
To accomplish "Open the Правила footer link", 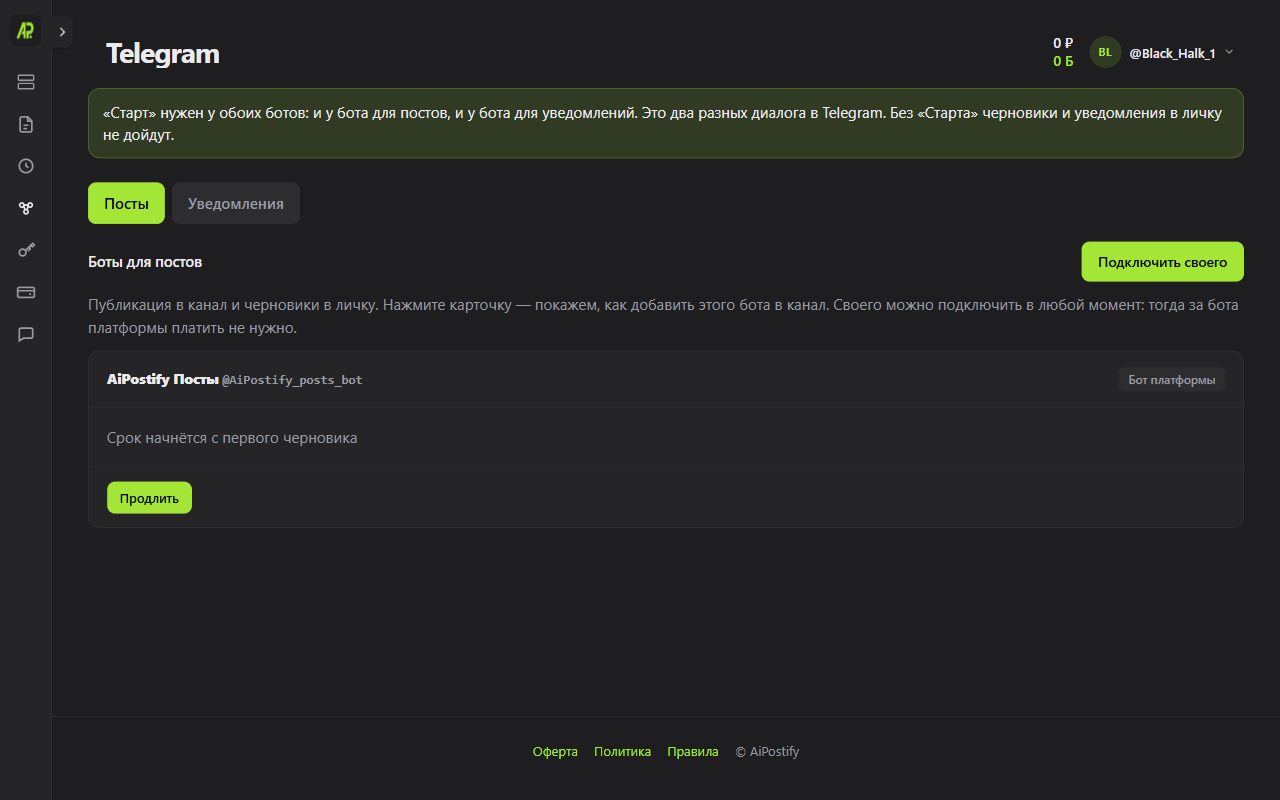I will (693, 752).
